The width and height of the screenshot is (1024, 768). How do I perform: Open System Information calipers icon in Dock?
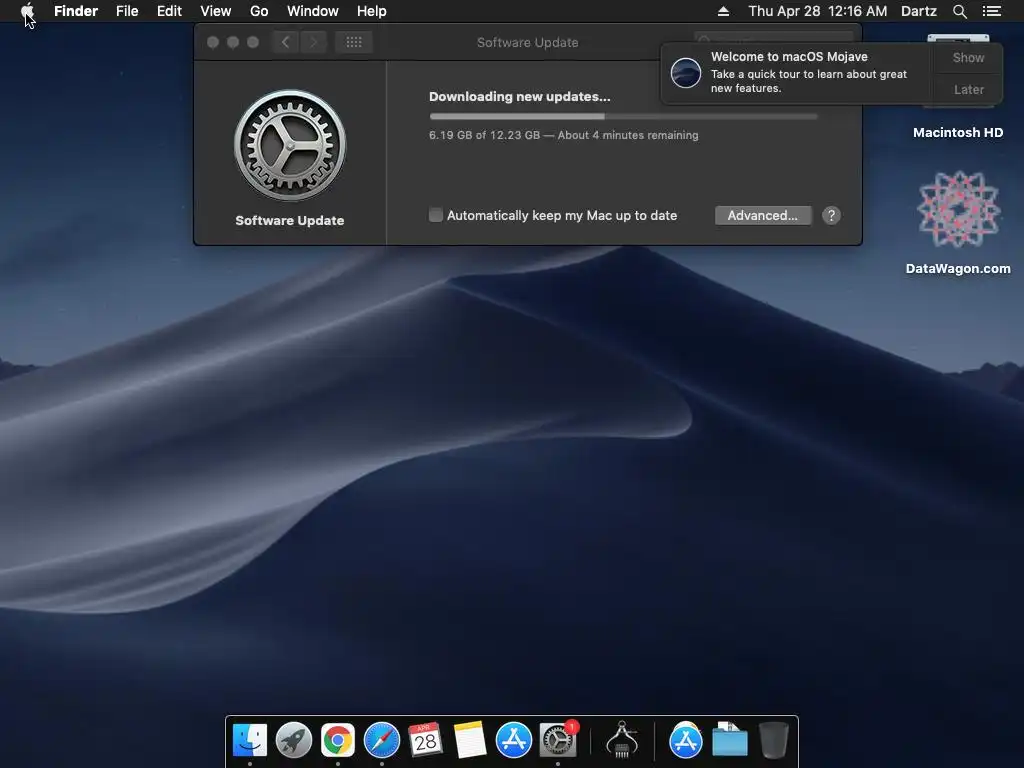[x=622, y=740]
